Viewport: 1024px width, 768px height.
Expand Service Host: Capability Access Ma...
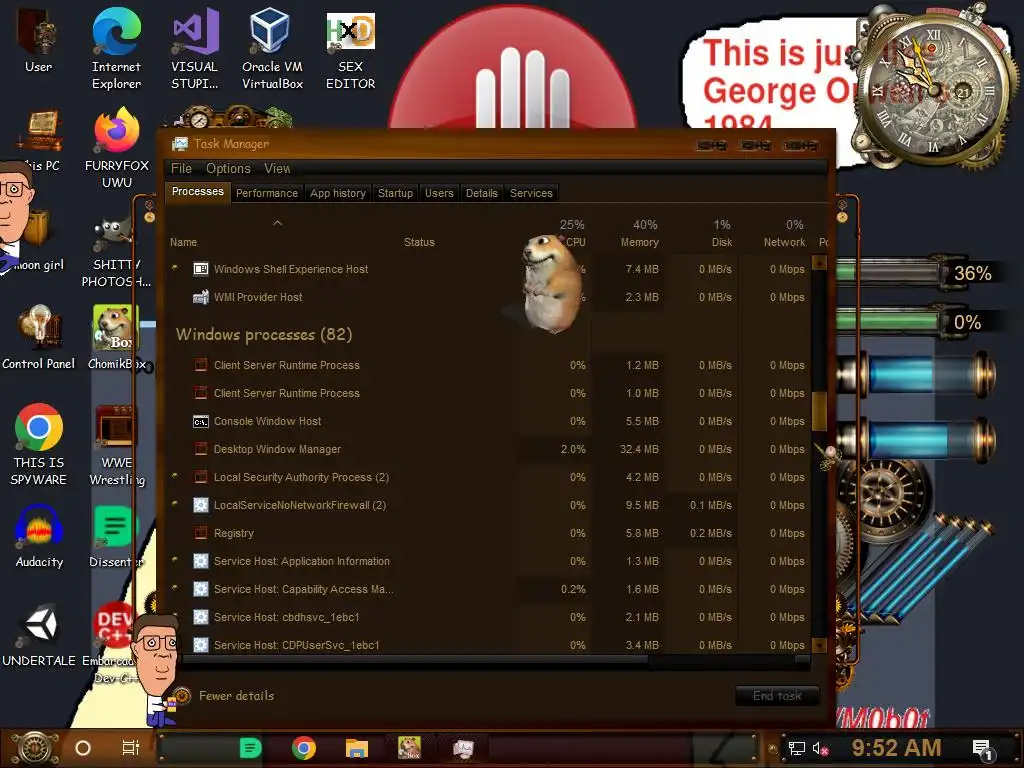[x=175, y=588]
